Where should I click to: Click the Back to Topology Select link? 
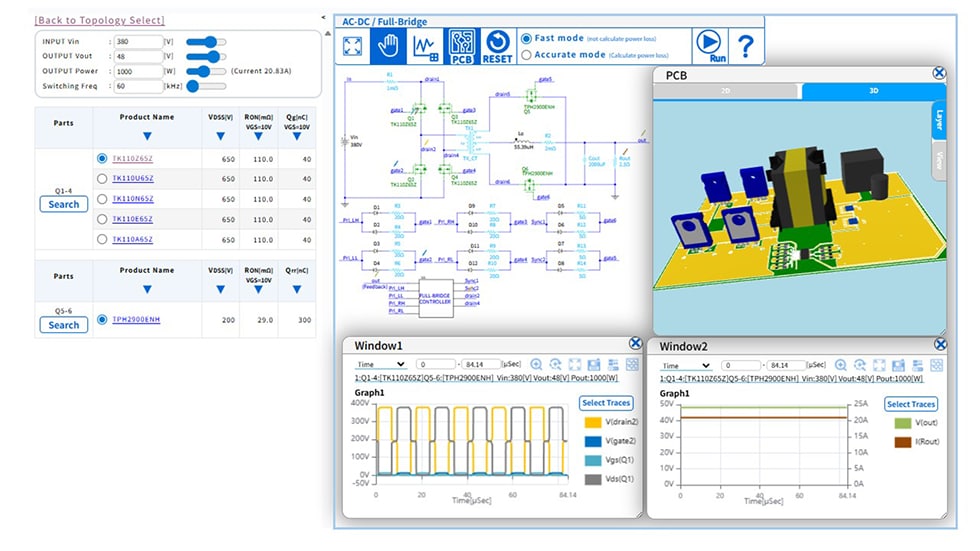tap(99, 20)
